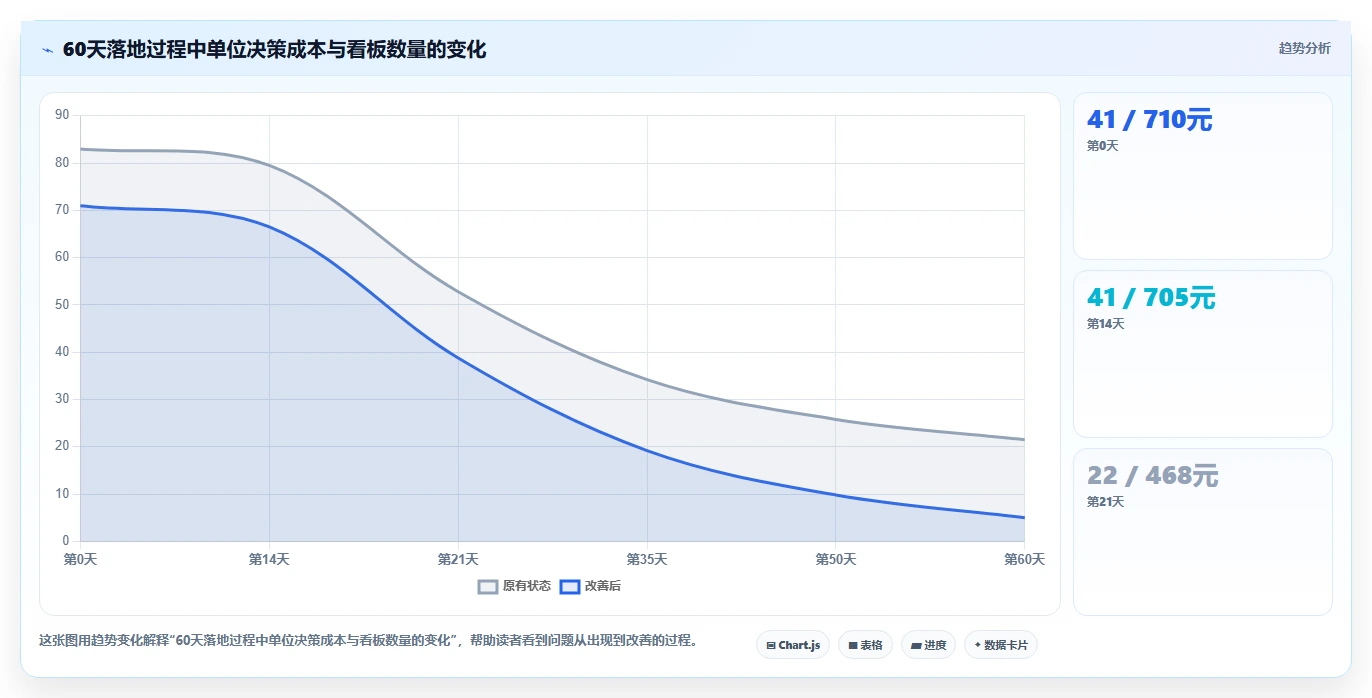Click the 50 y-axis value
The width and height of the screenshot is (1372, 698).
click(x=62, y=304)
